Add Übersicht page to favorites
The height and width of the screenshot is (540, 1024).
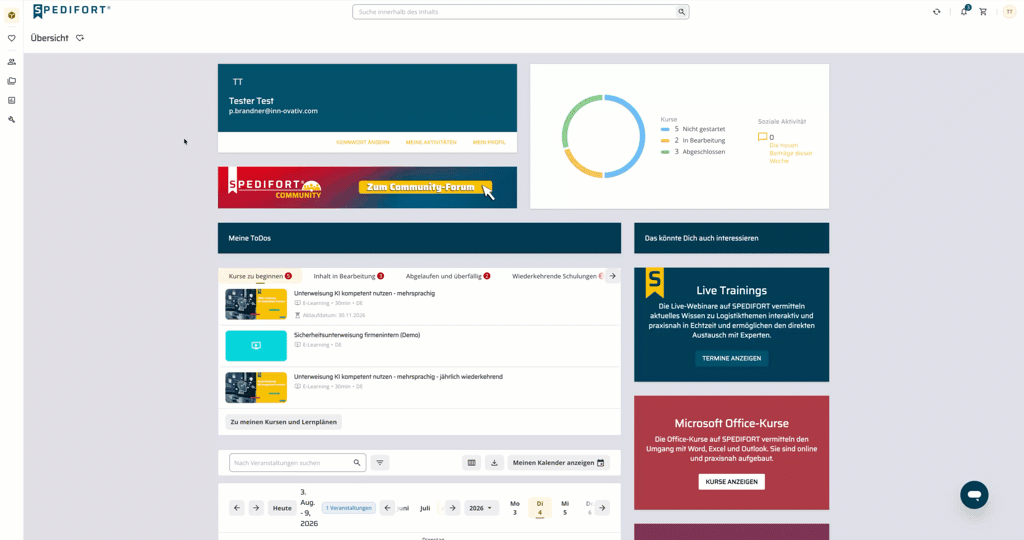(80, 38)
